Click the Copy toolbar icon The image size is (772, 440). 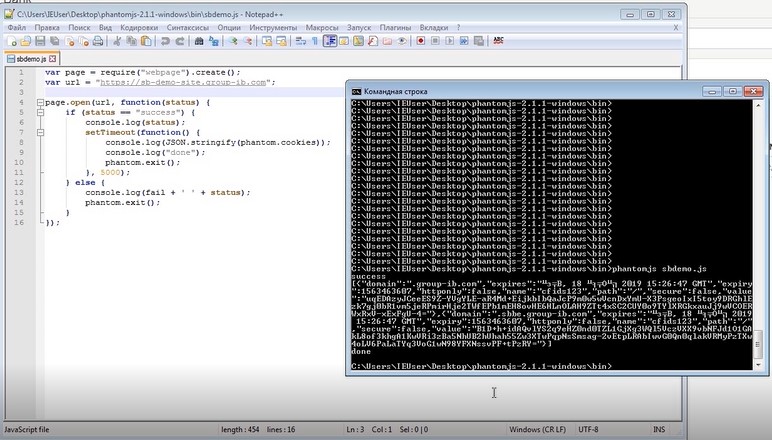point(131,41)
